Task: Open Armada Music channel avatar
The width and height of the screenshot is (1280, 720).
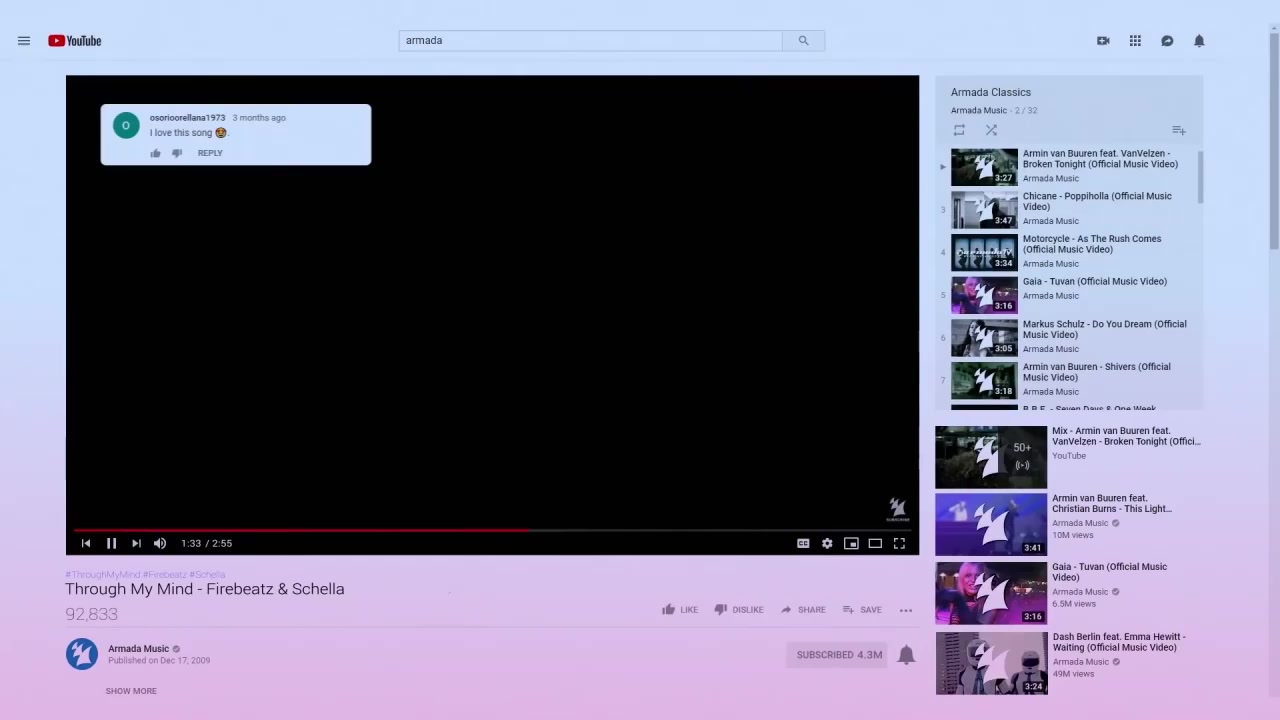Action: [x=82, y=654]
